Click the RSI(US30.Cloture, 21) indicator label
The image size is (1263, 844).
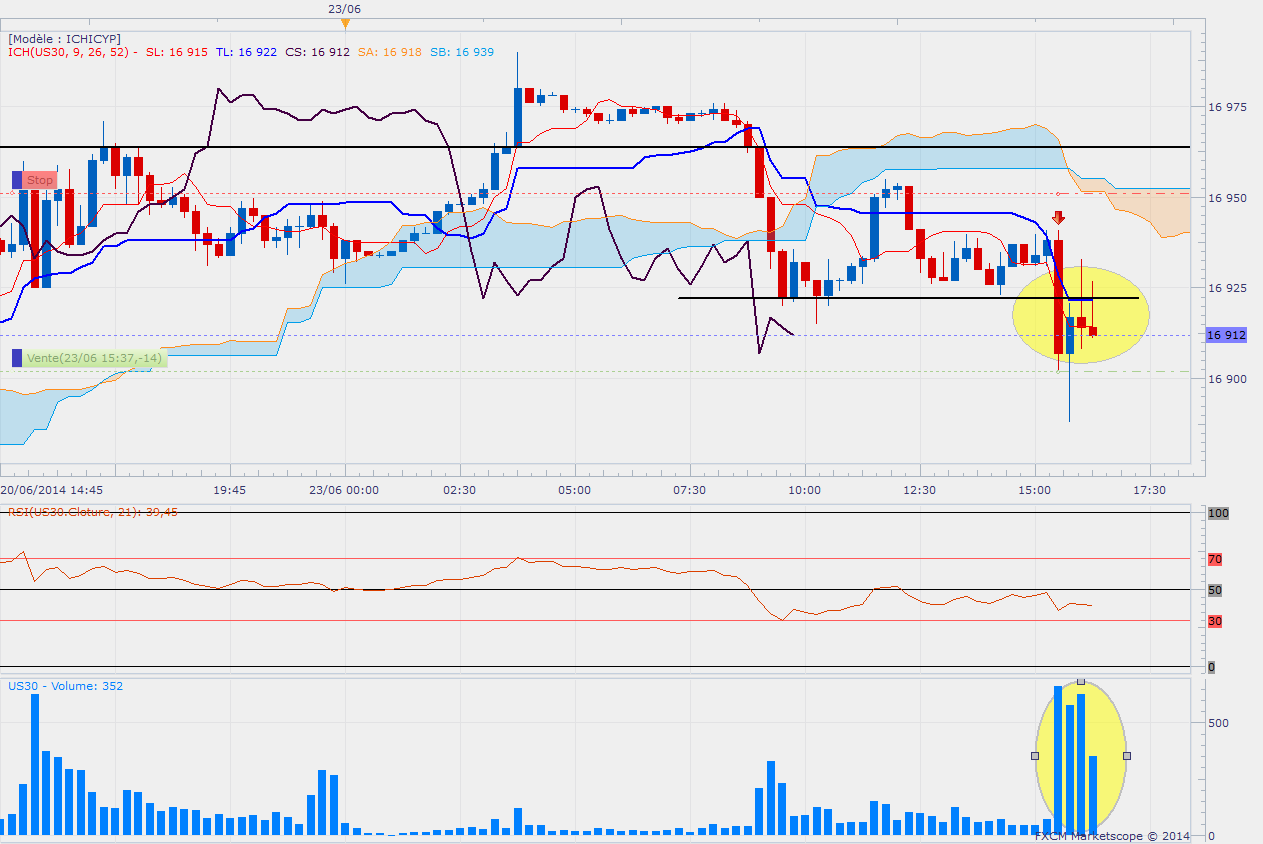click(94, 512)
